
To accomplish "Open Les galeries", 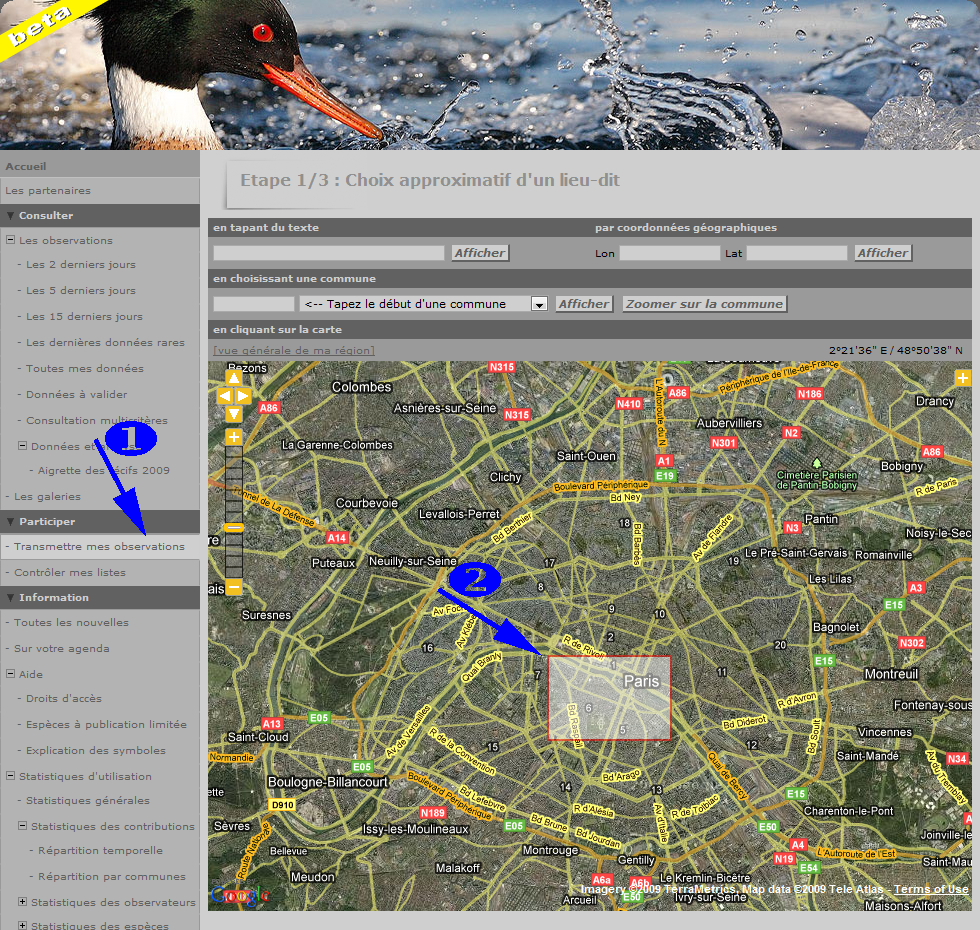I will click(x=48, y=497).
